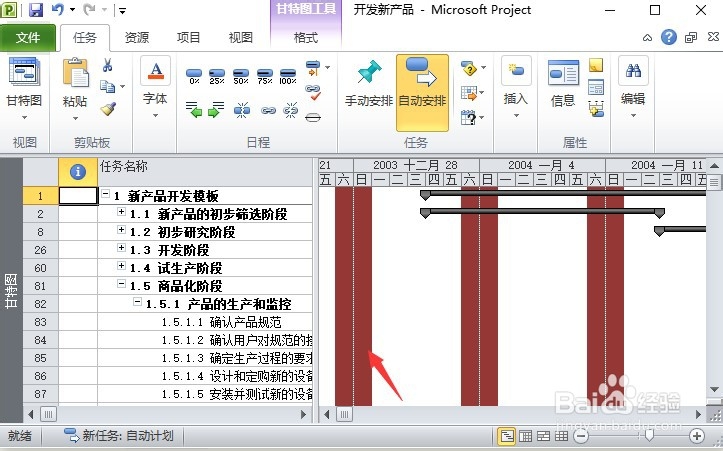
Task: Switch to Resource (资源) tab
Action: pos(136,38)
